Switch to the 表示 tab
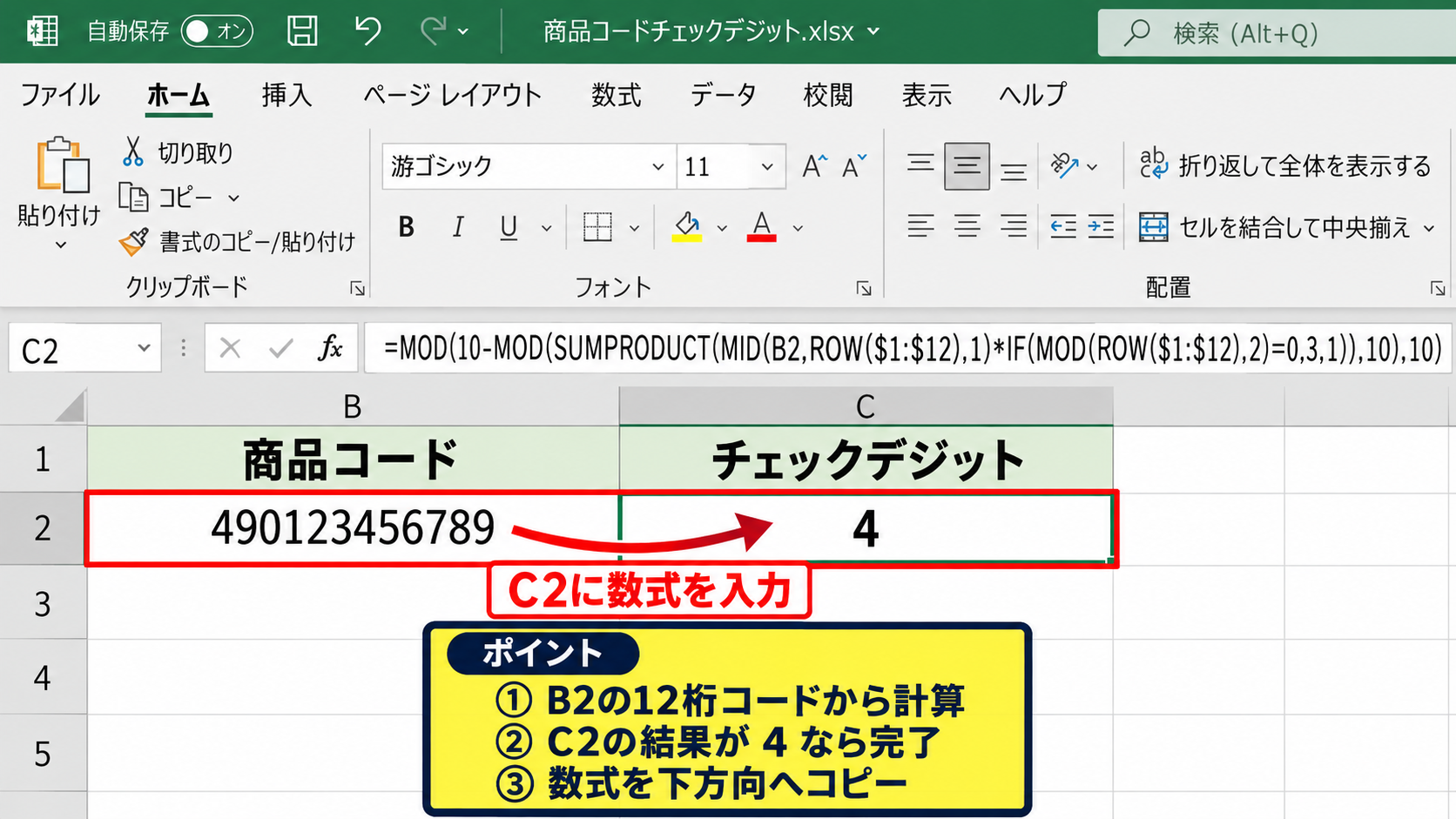Image resolution: width=1456 pixels, height=819 pixels. [927, 95]
